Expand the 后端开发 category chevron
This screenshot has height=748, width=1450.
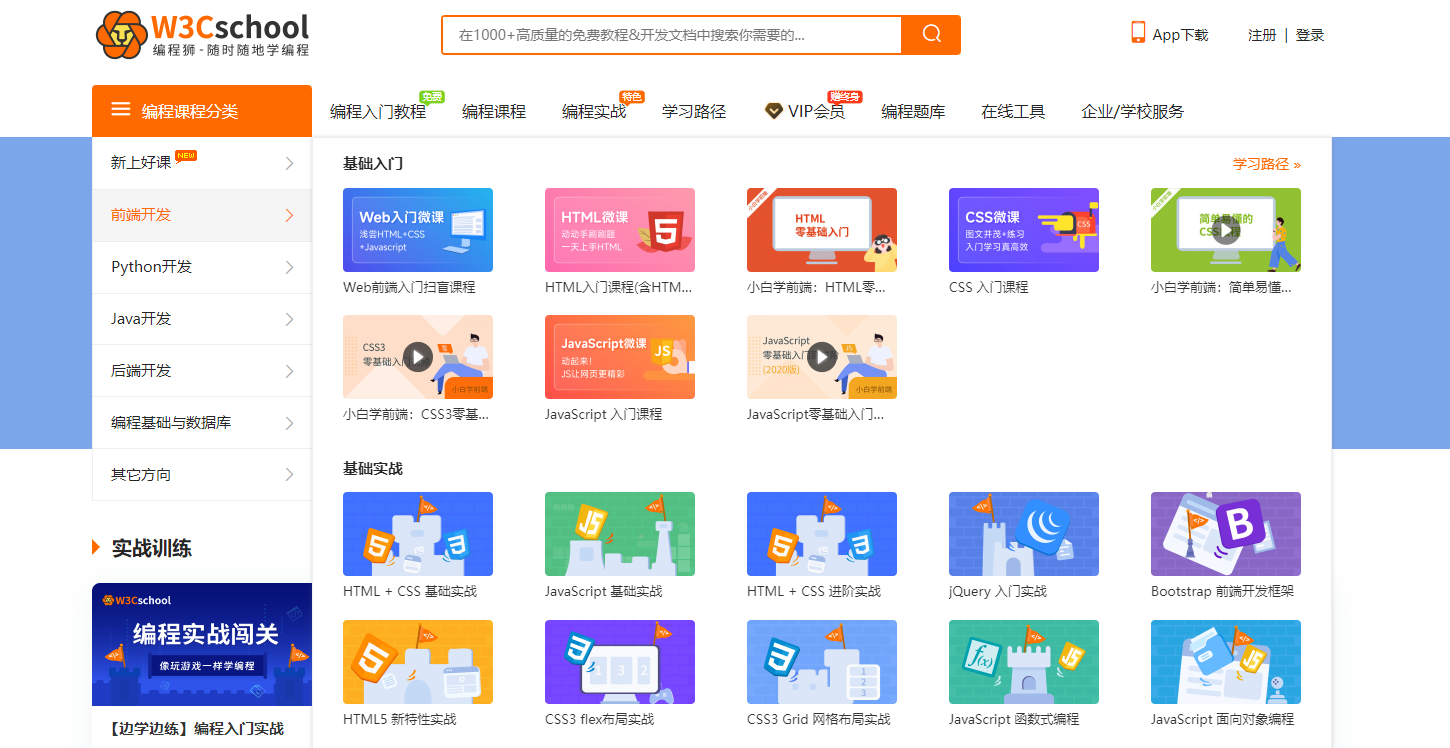[x=289, y=371]
